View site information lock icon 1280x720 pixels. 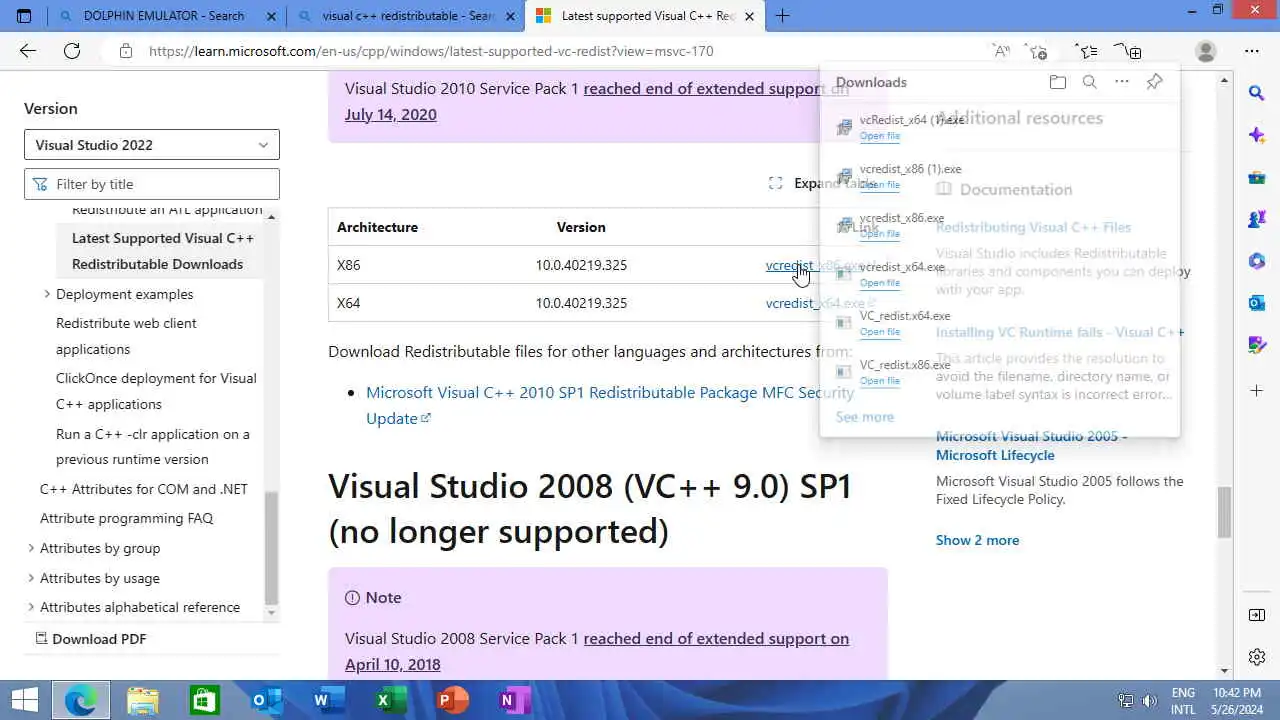click(125, 51)
